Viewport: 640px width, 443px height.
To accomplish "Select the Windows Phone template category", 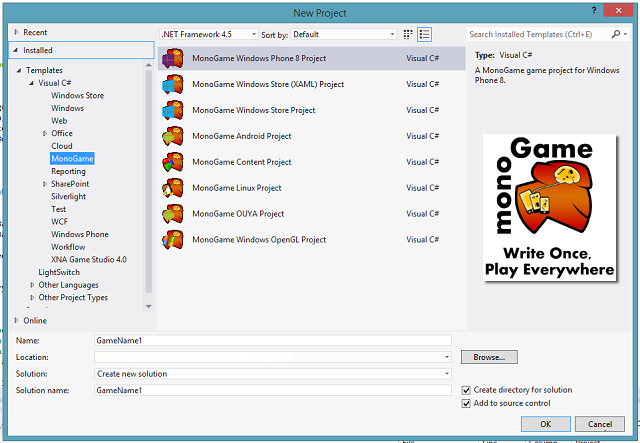I will [x=80, y=234].
